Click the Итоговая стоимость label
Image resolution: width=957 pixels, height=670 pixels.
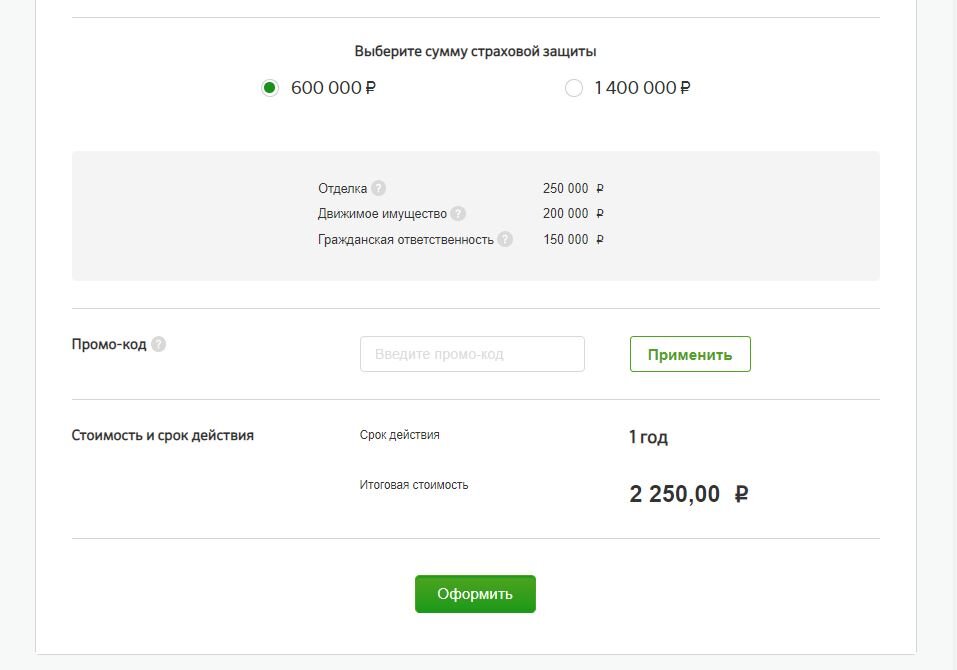[x=414, y=485]
